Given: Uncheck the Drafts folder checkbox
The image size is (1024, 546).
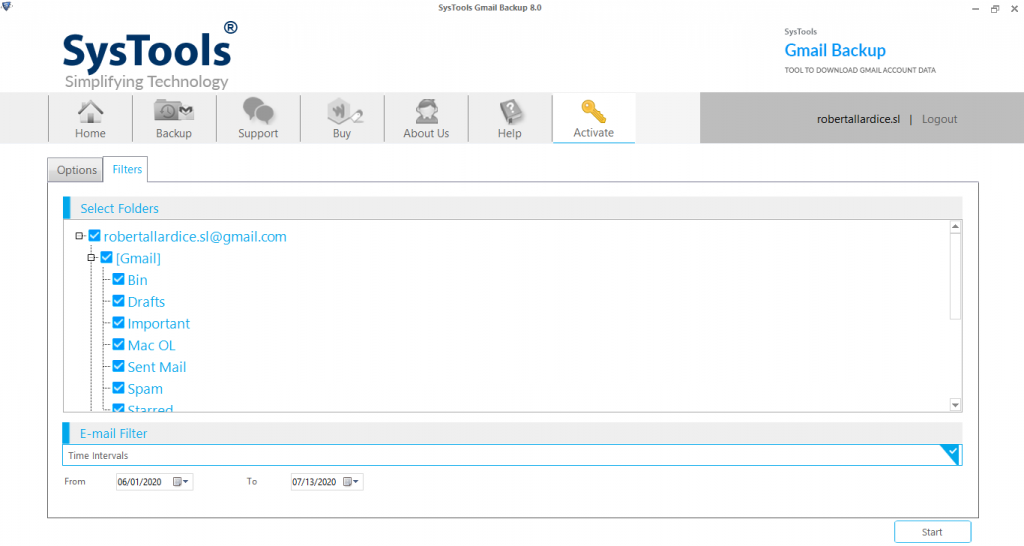Looking at the screenshot, I should (118, 301).
